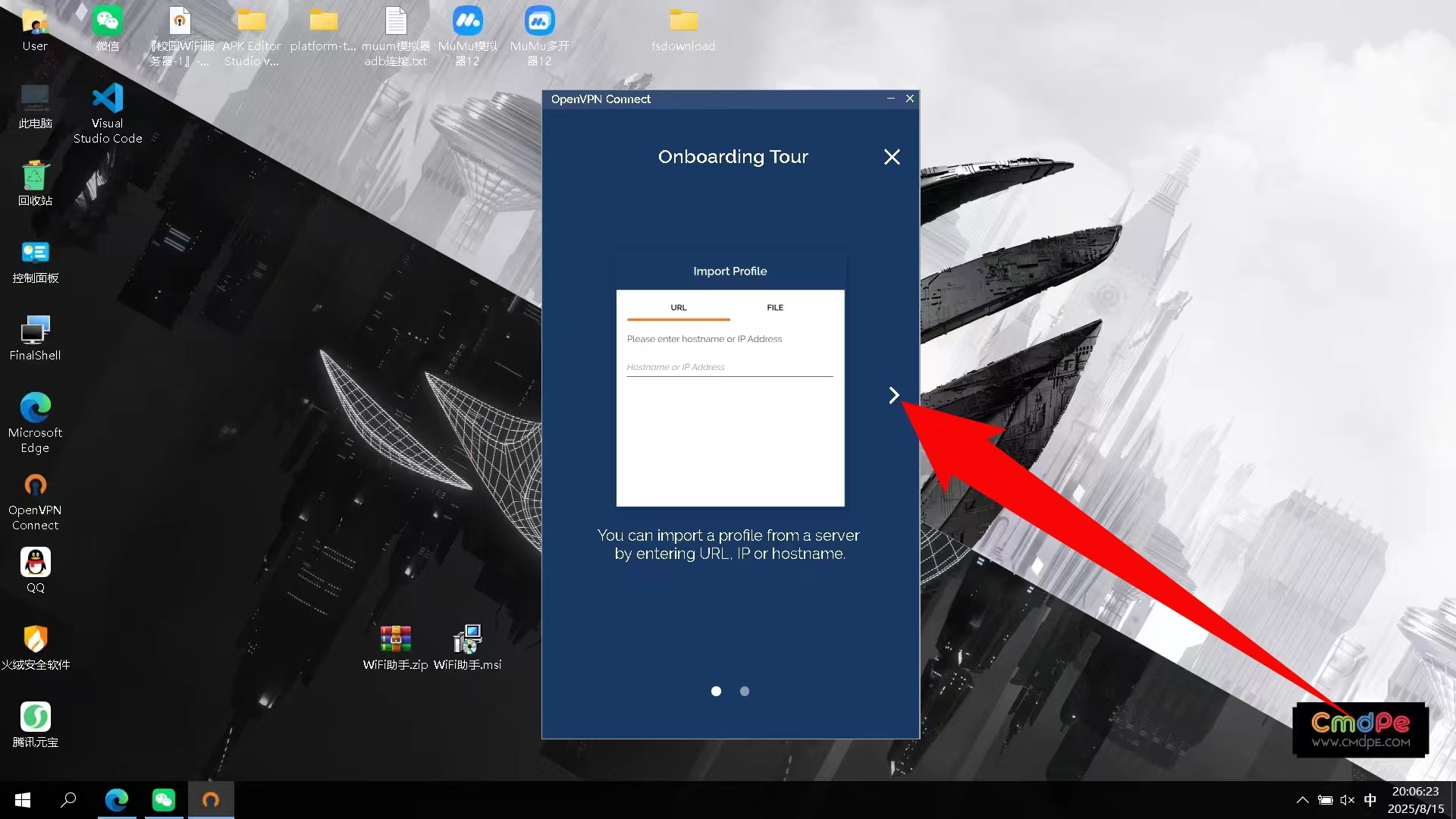Close the OpenVPN Connect window
Screen dimensions: 1456x819
910,99
